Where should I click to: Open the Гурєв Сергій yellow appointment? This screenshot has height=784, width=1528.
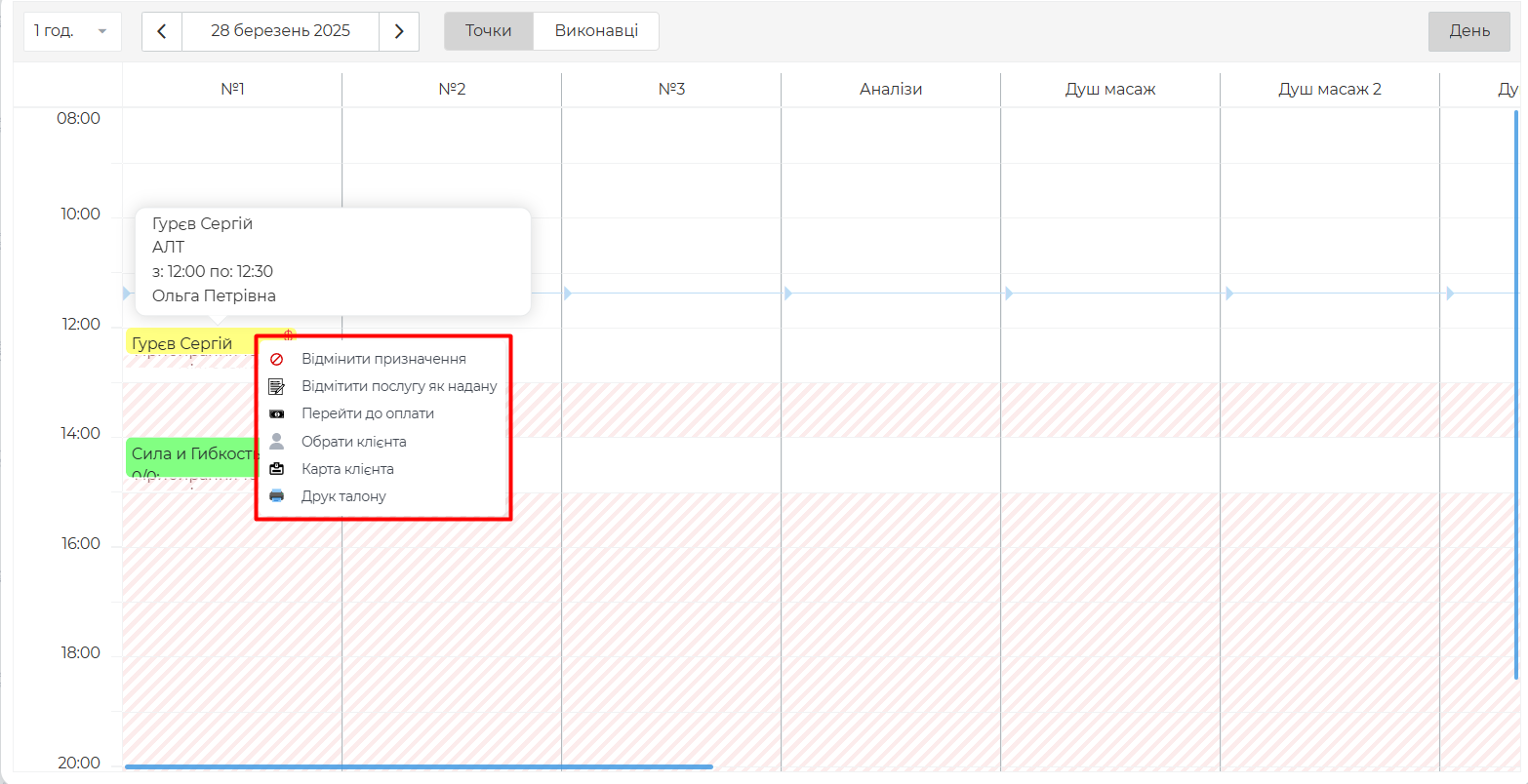(x=185, y=342)
